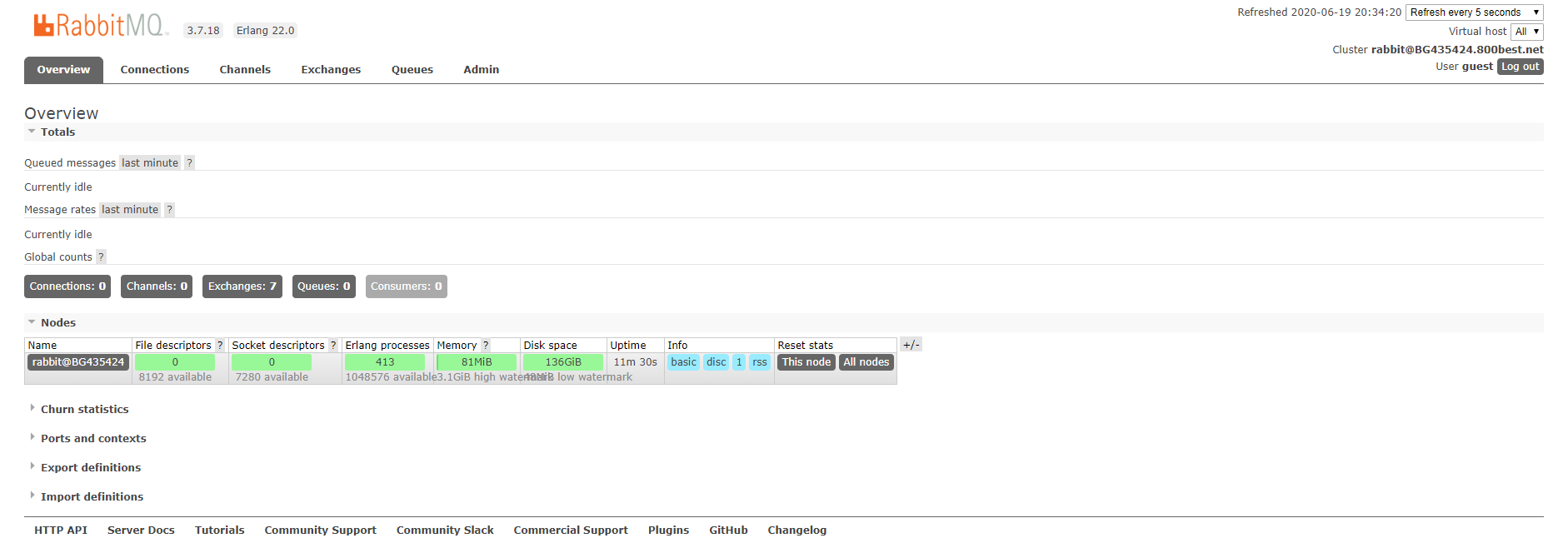Click the File descriptors 0 bar
The image size is (1568, 538).
pos(175,362)
